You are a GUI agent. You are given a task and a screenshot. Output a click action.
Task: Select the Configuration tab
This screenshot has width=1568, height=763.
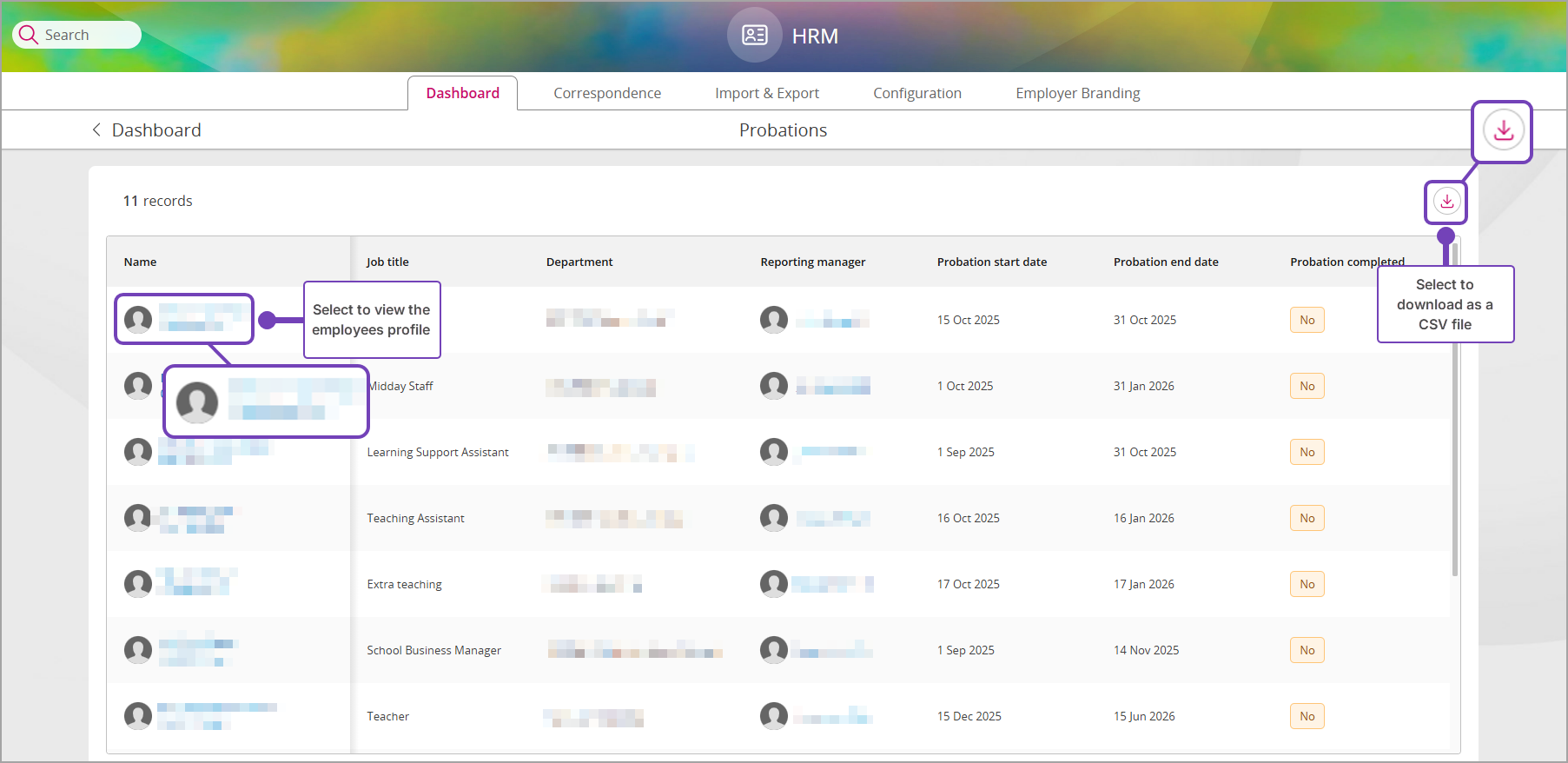pos(916,93)
